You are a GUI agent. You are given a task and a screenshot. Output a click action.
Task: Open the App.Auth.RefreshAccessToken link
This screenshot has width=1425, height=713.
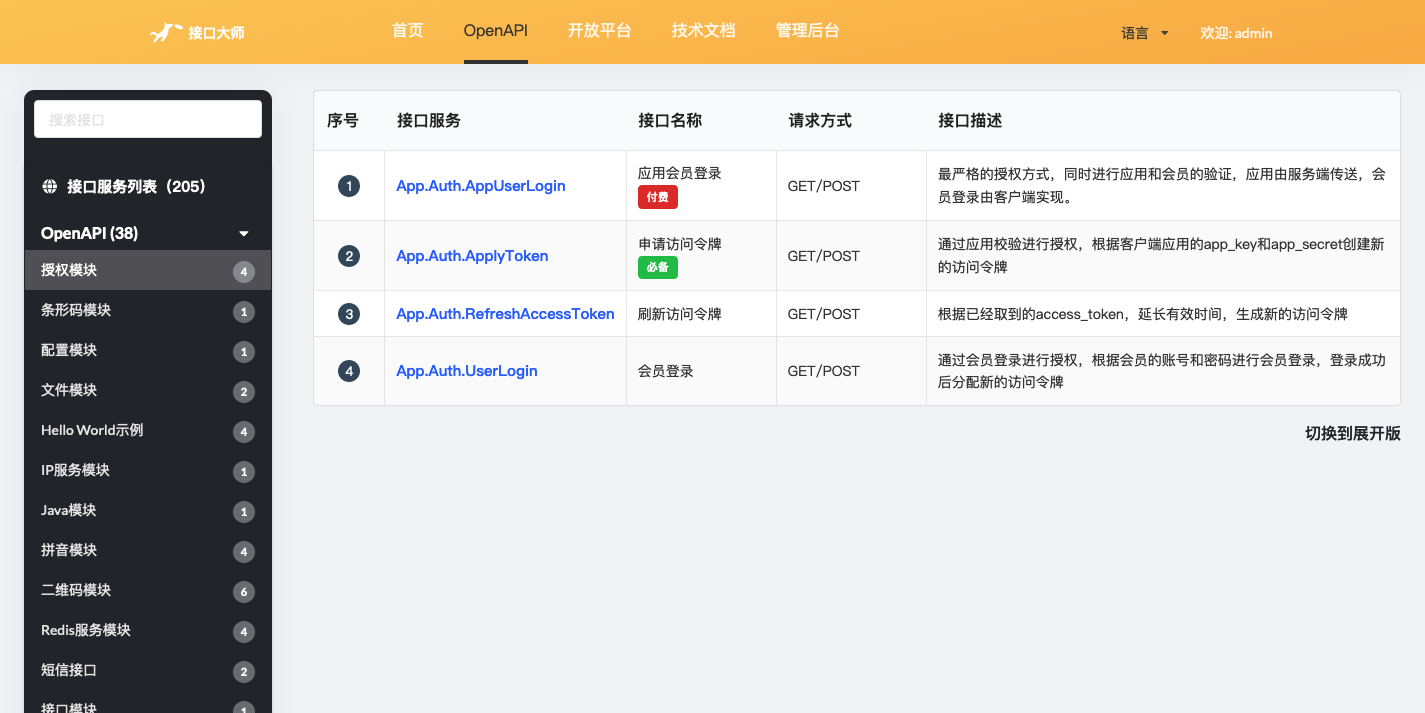505,314
